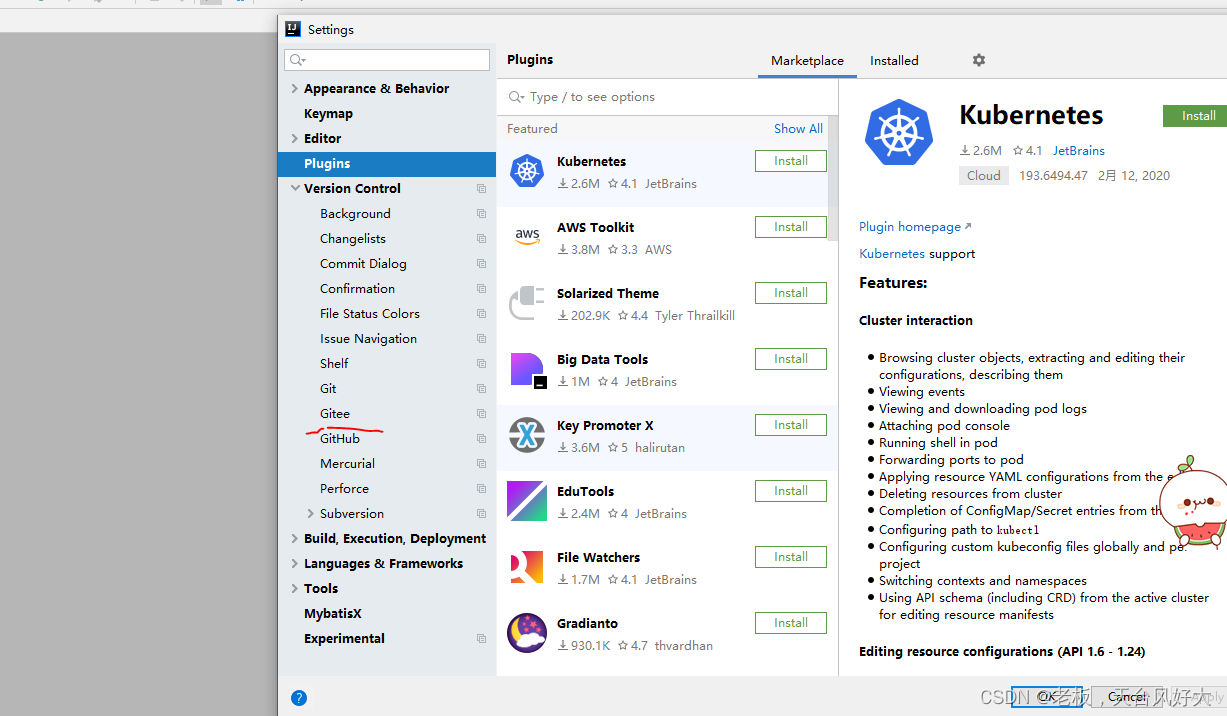Click the project-level icon beside GitHub

coord(481,439)
